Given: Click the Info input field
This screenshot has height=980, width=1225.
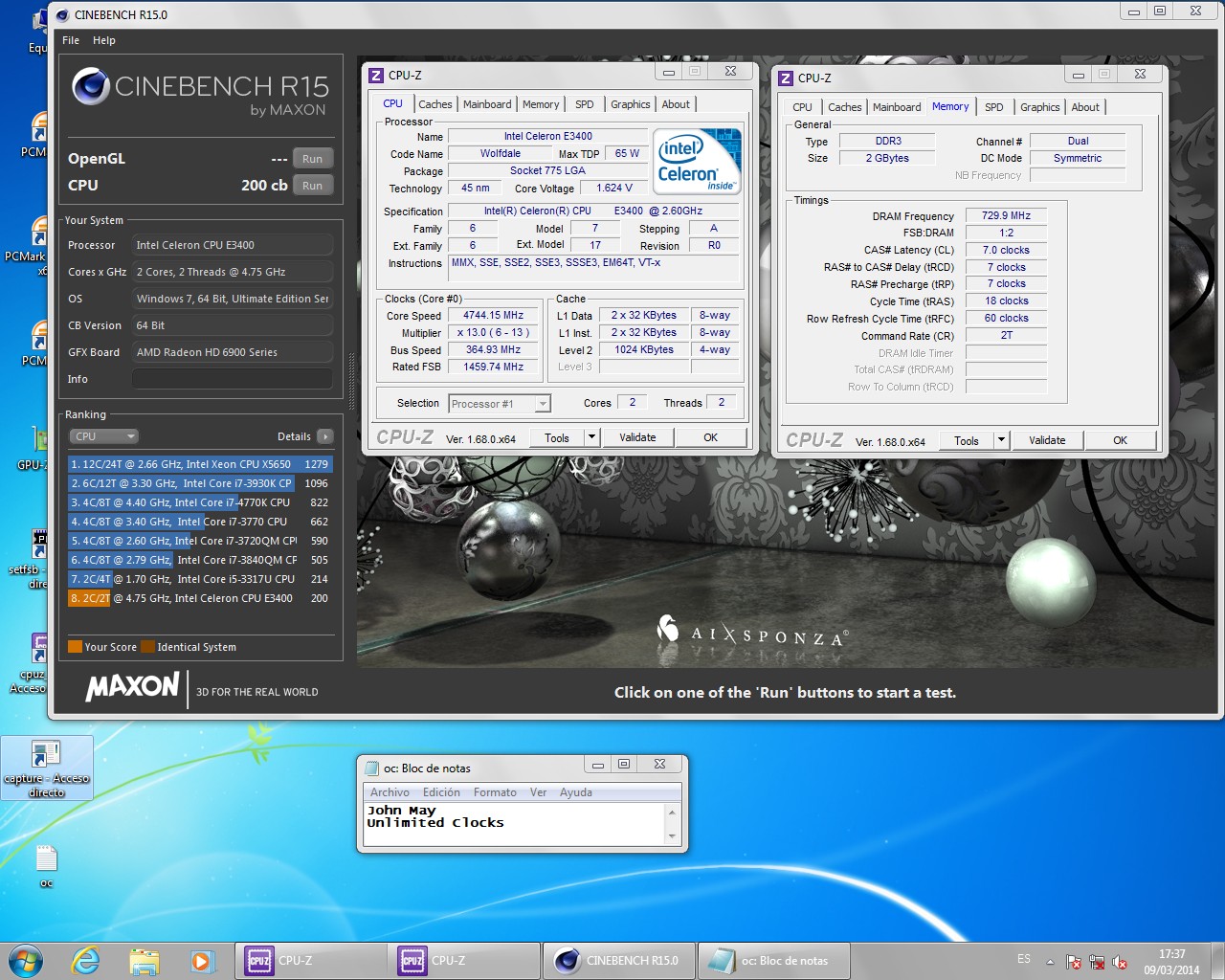Looking at the screenshot, I should click(233, 379).
